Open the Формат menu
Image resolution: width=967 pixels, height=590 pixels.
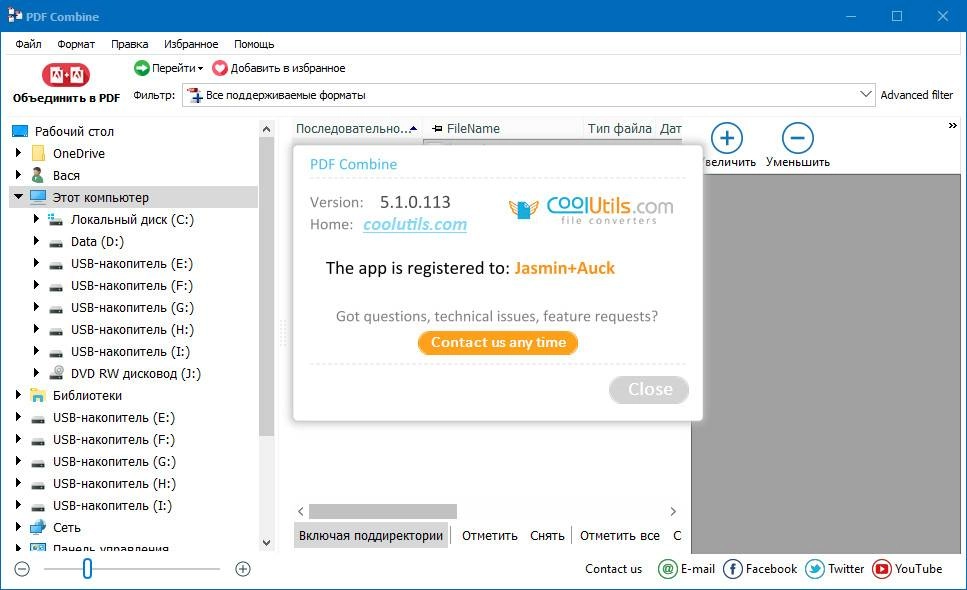76,44
